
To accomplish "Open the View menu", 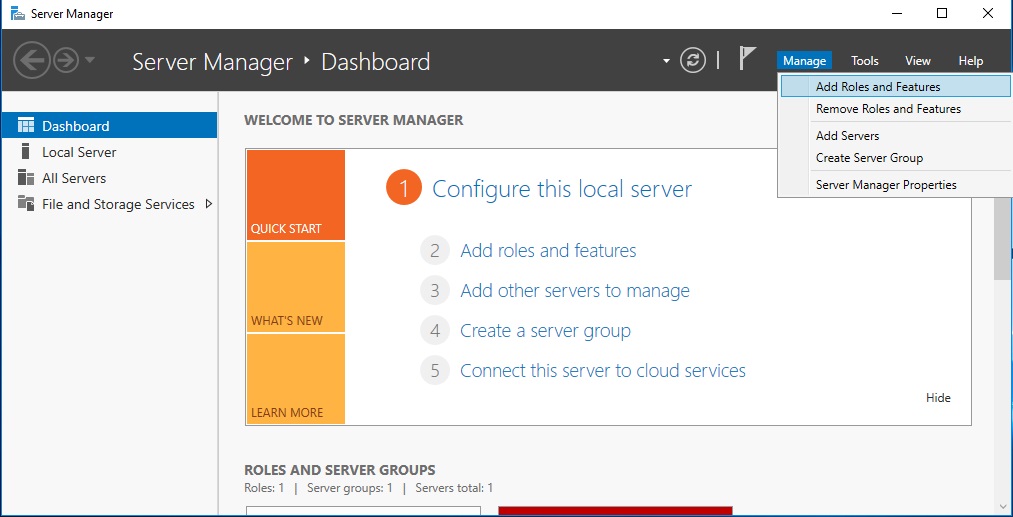I will click(x=917, y=61).
